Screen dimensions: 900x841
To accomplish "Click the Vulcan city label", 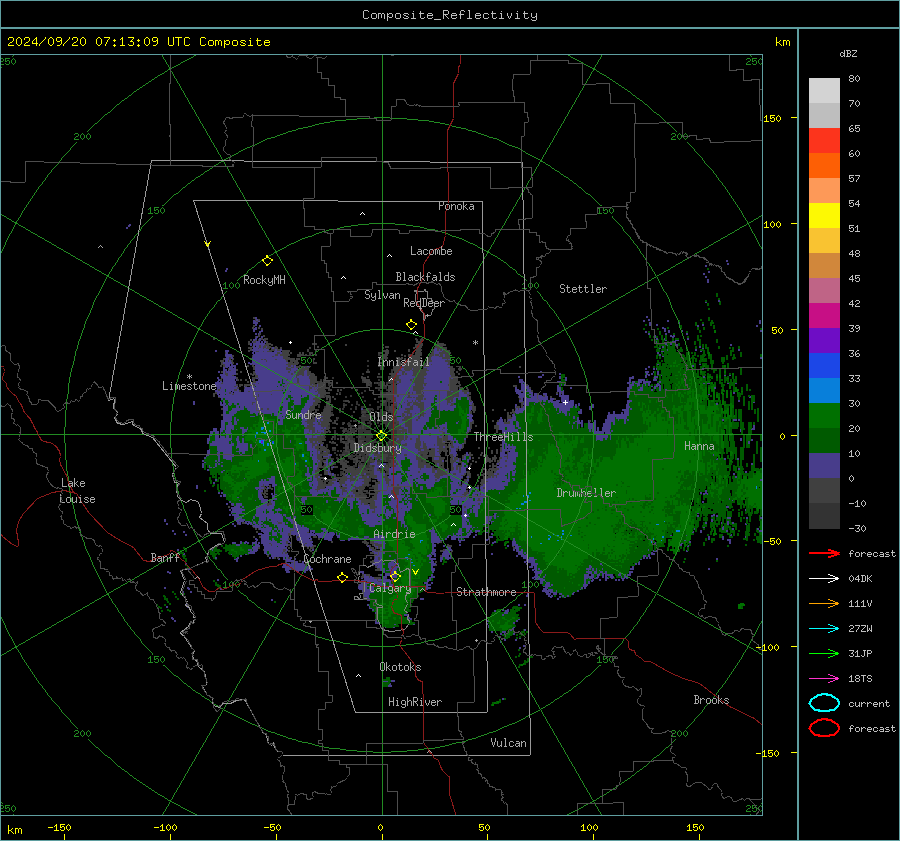I will tap(508, 743).
